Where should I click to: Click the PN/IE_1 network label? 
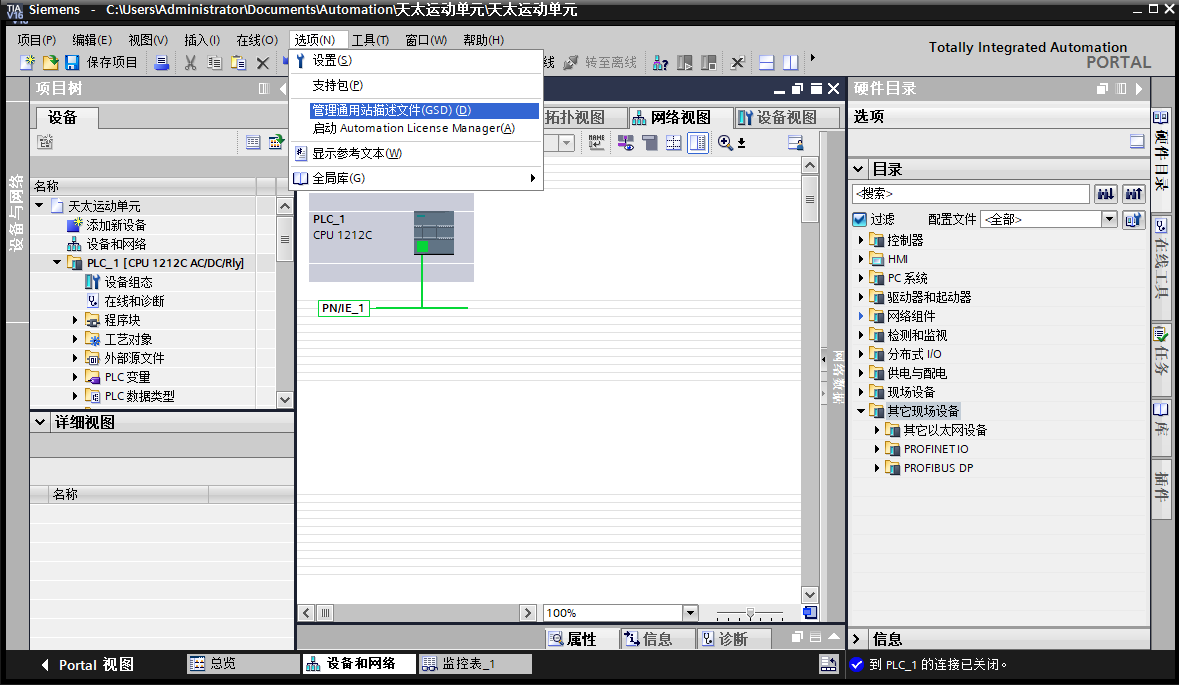344,308
